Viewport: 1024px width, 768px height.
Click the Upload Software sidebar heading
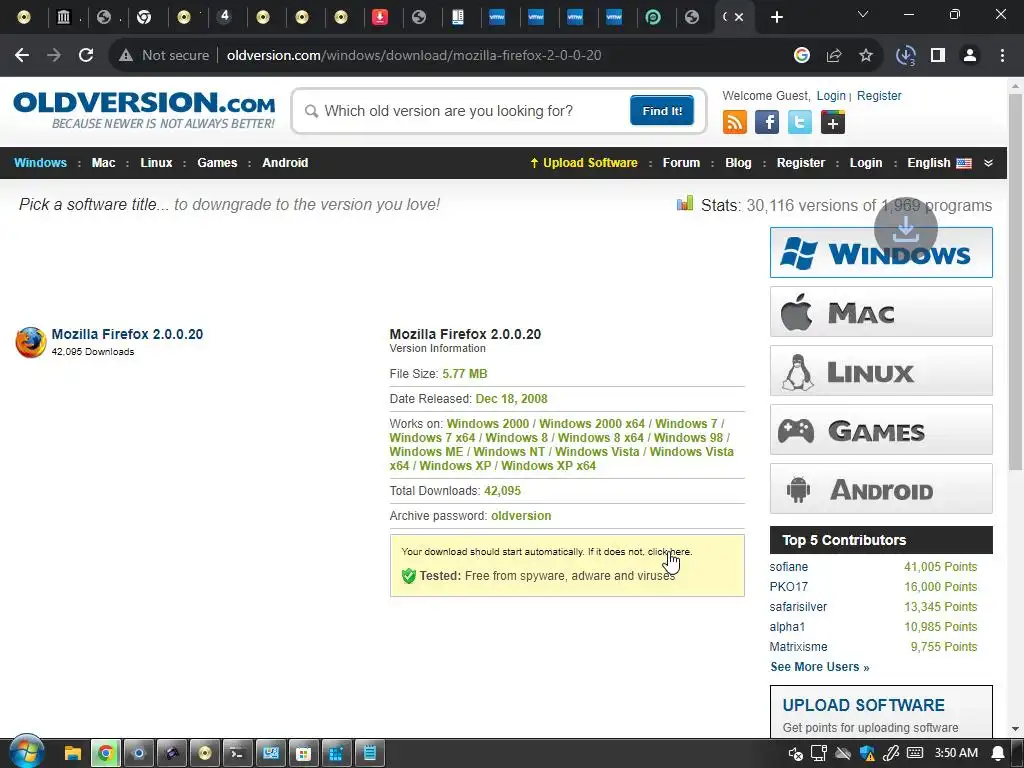pos(863,705)
